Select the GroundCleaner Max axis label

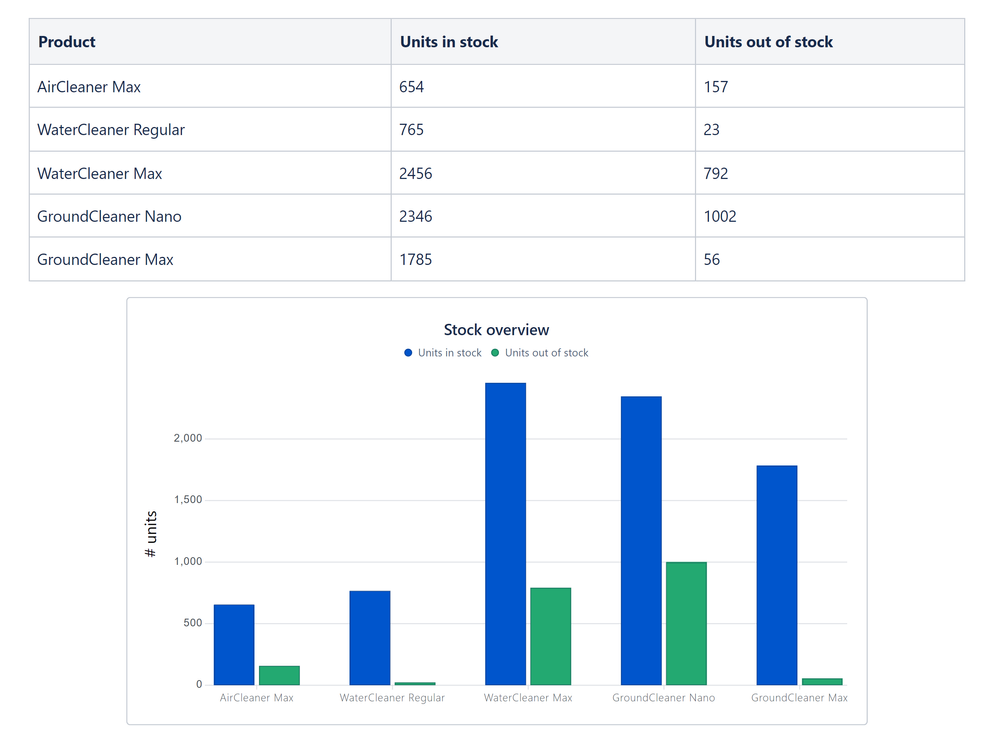click(x=798, y=697)
